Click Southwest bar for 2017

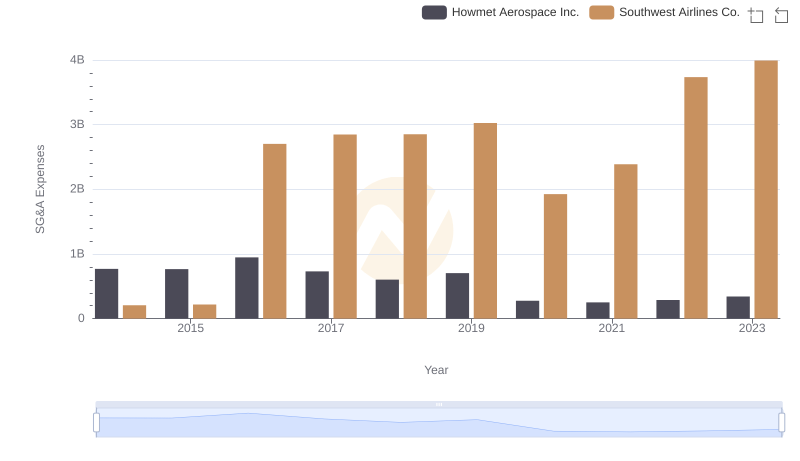pyautogui.click(x=345, y=226)
